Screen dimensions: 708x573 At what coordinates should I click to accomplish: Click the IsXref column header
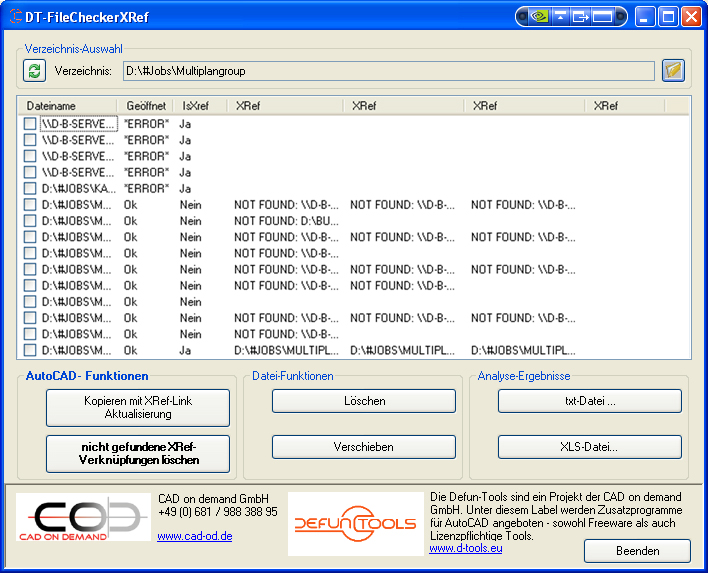(200, 106)
